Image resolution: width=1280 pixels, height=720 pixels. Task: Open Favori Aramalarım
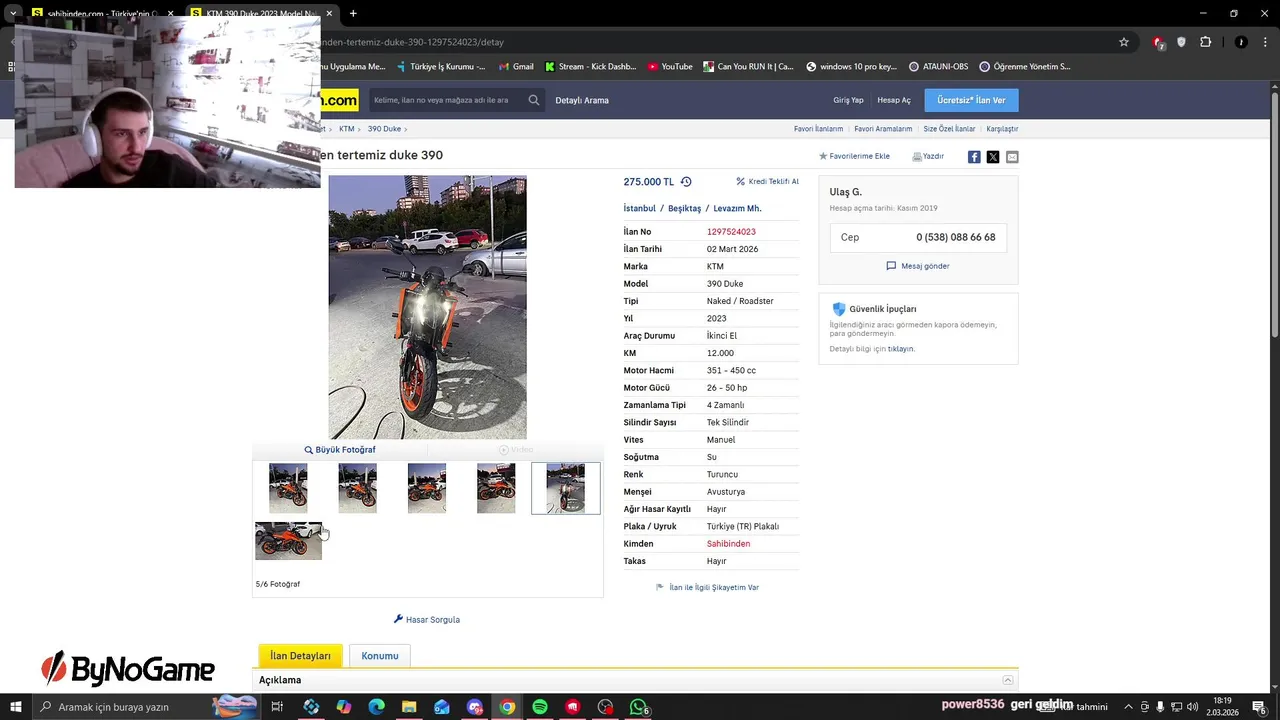pyautogui.click(x=883, y=129)
